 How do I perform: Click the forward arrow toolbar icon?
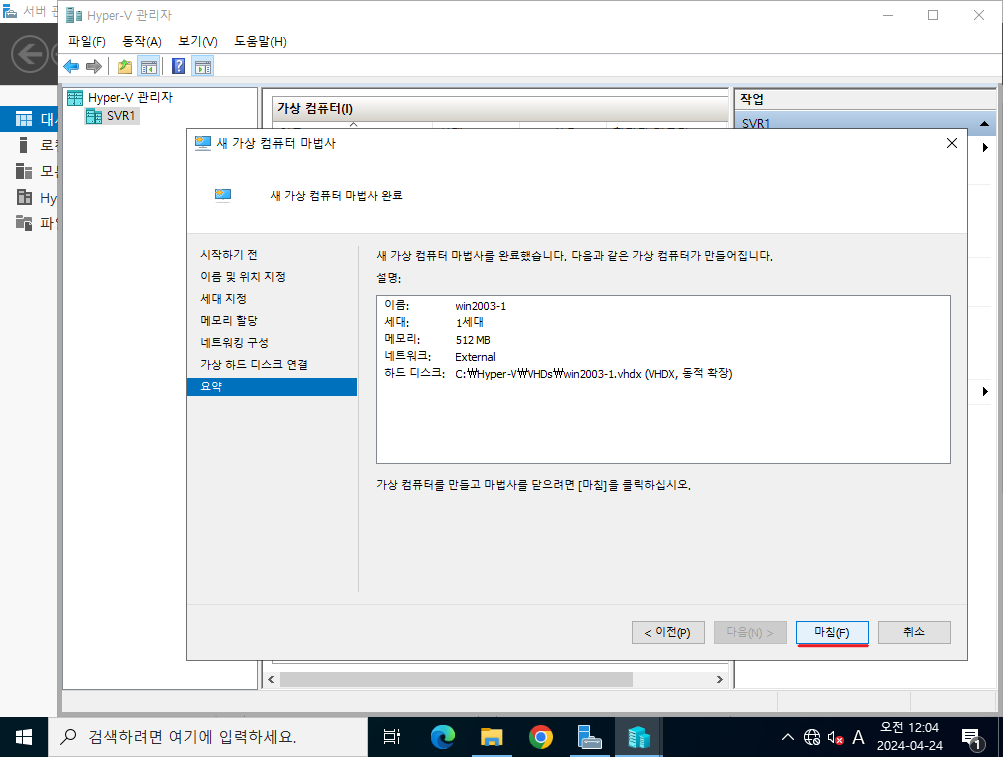coord(94,66)
